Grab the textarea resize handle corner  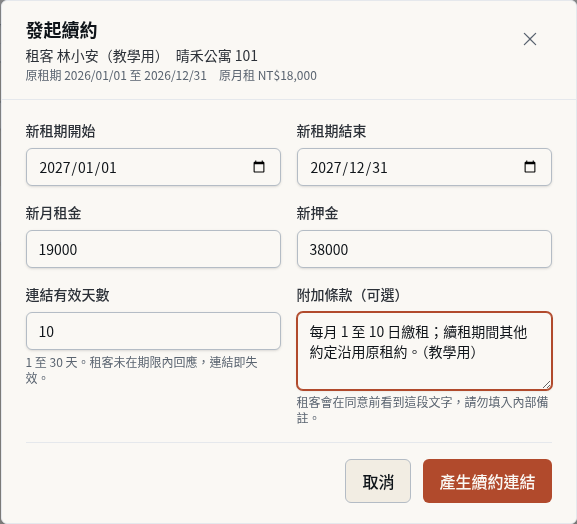tap(546, 385)
